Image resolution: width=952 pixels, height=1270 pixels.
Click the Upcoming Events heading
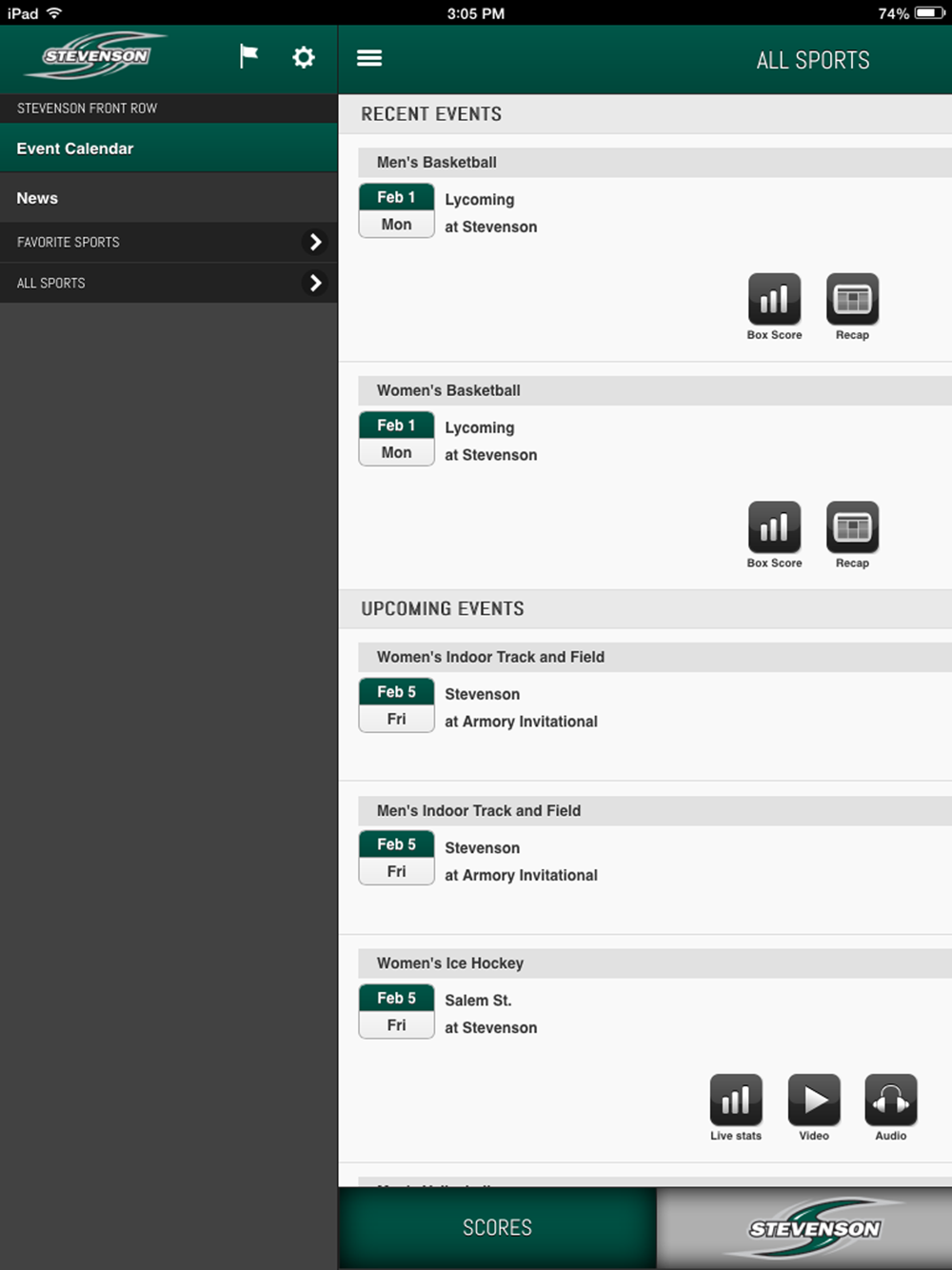pyautogui.click(x=443, y=609)
